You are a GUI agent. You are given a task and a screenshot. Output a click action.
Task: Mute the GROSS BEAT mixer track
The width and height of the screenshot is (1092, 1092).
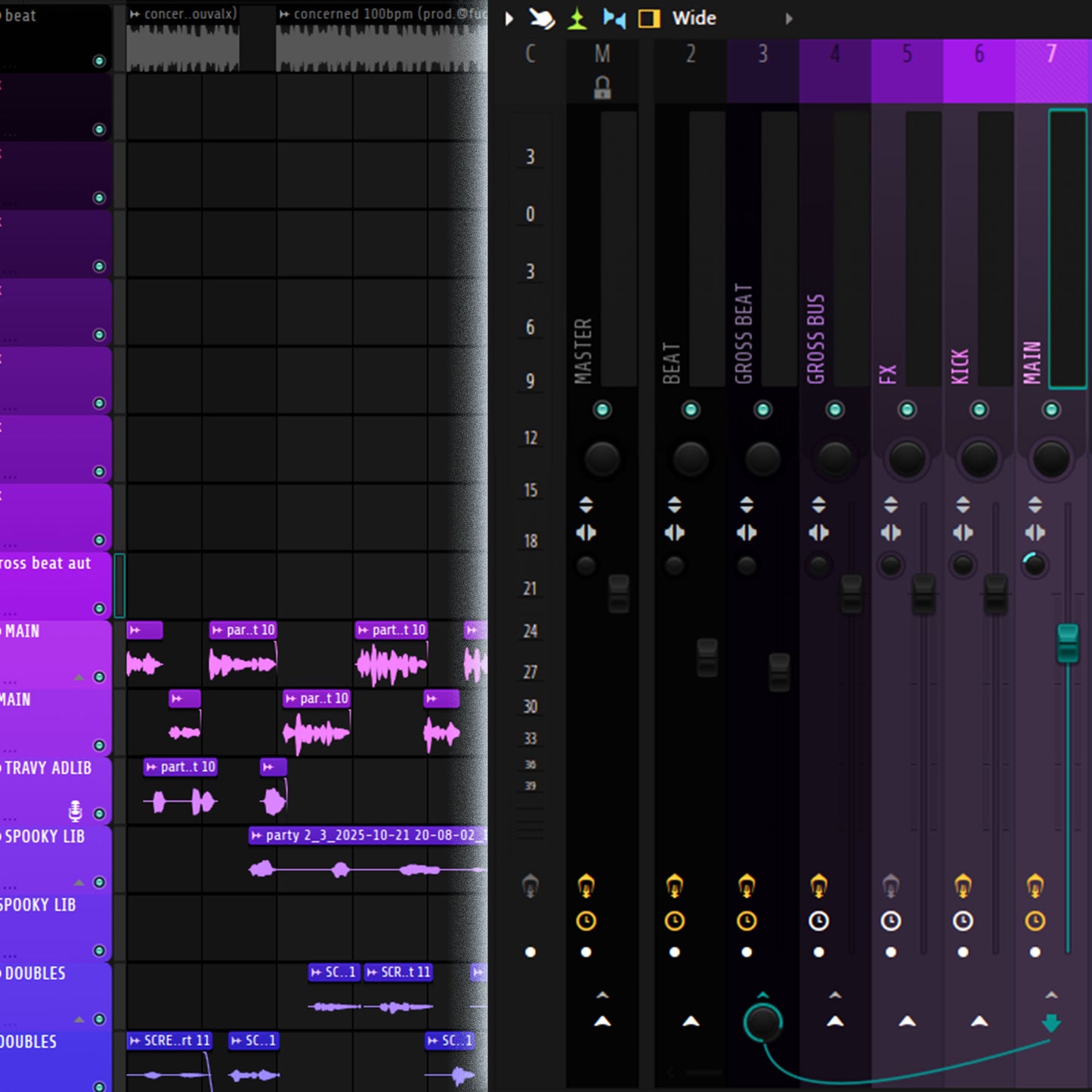pyautogui.click(x=763, y=410)
